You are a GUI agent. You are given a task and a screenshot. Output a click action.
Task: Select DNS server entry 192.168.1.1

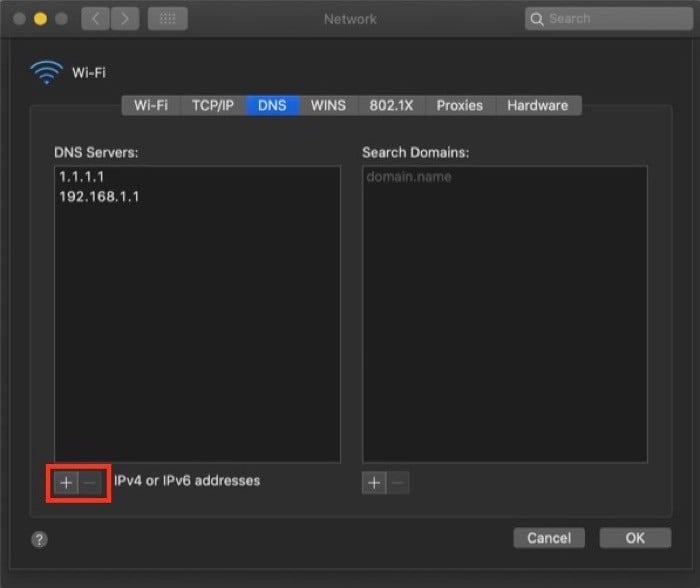pyautogui.click(x=197, y=196)
